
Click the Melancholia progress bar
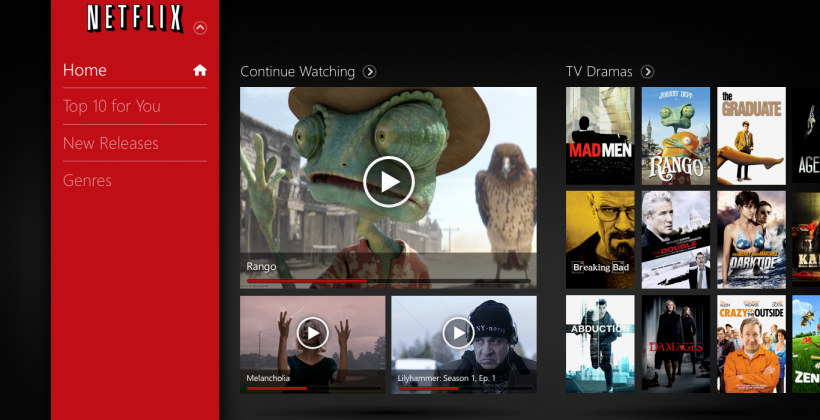[314, 388]
